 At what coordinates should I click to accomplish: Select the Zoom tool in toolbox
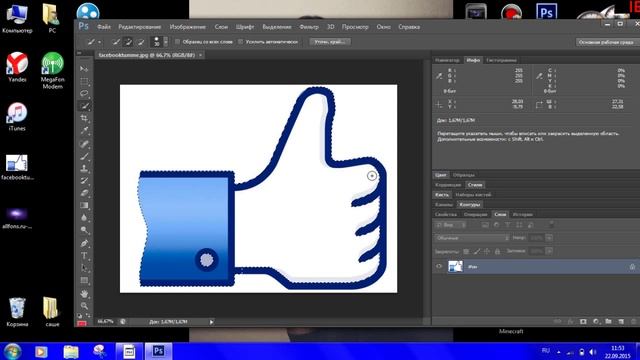84,305
